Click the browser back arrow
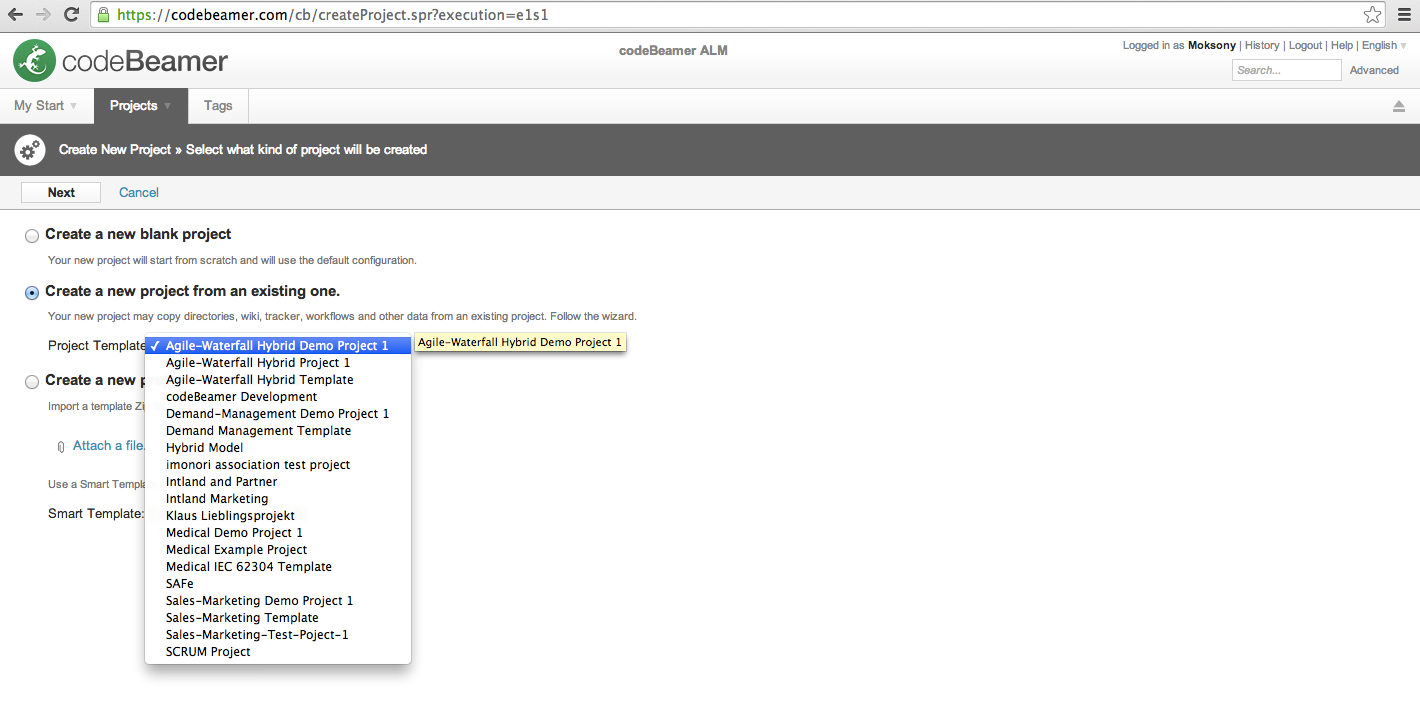1420x704 pixels. tap(15, 15)
